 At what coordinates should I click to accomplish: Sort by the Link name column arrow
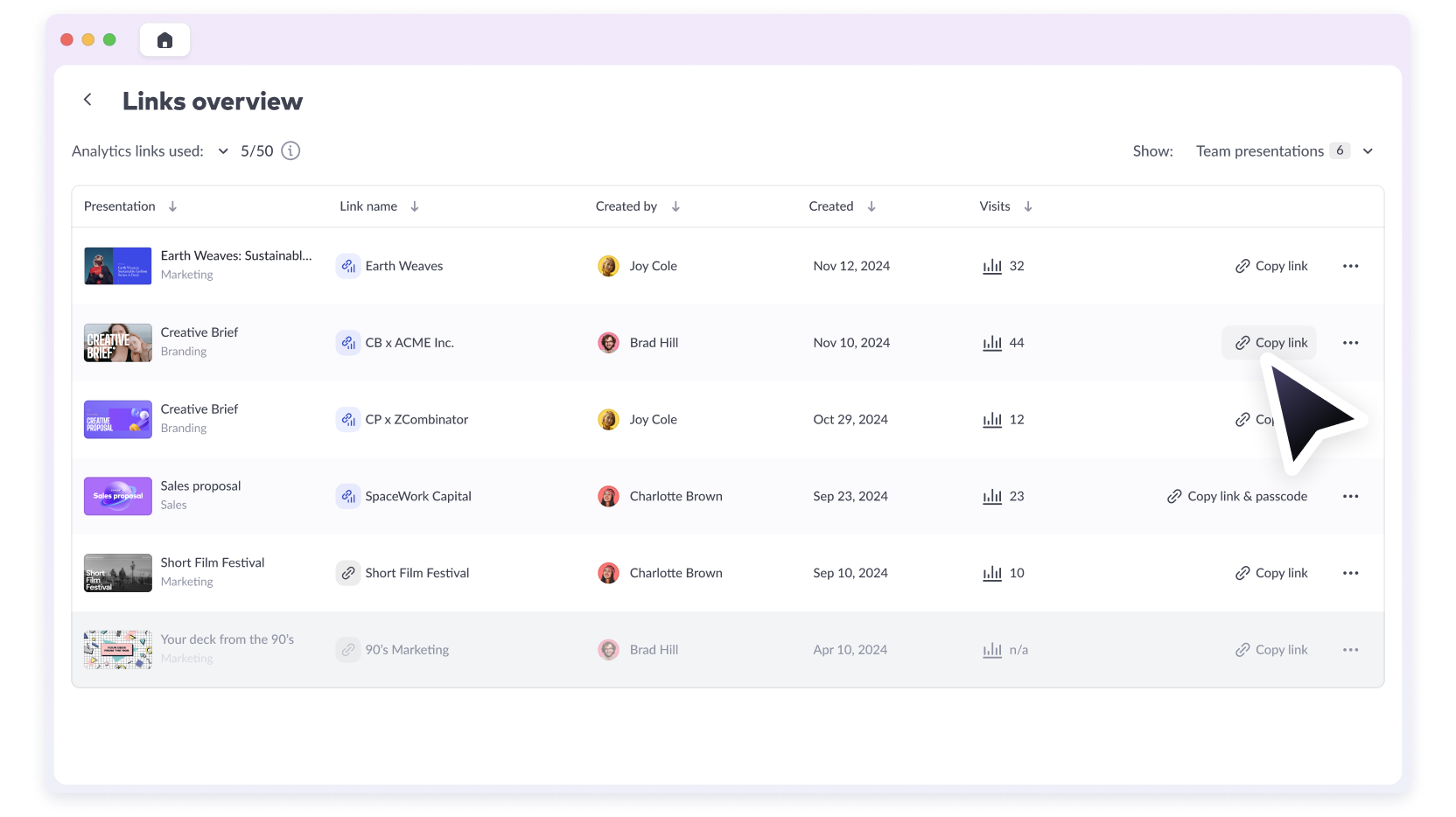click(x=415, y=206)
